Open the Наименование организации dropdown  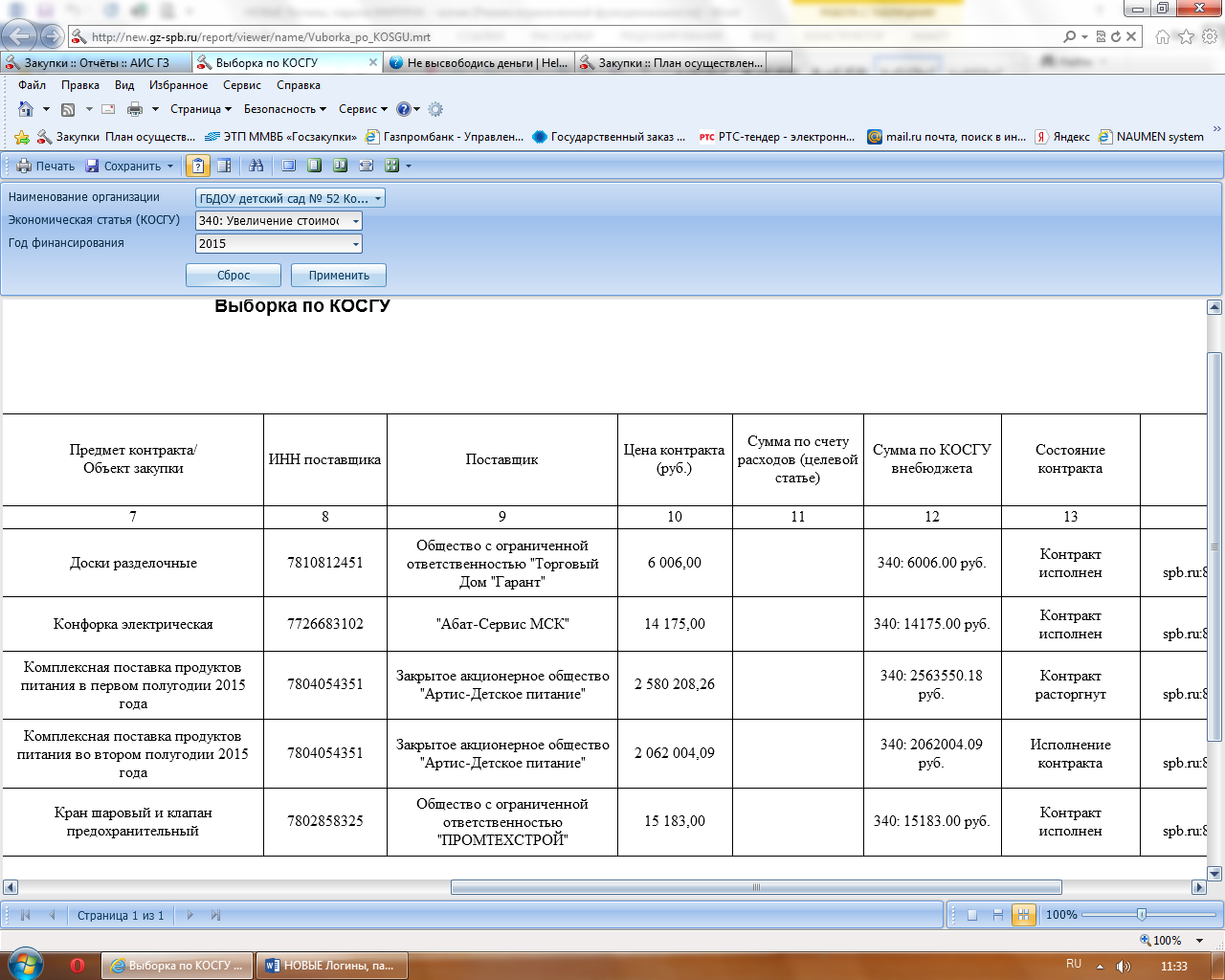coord(379,199)
